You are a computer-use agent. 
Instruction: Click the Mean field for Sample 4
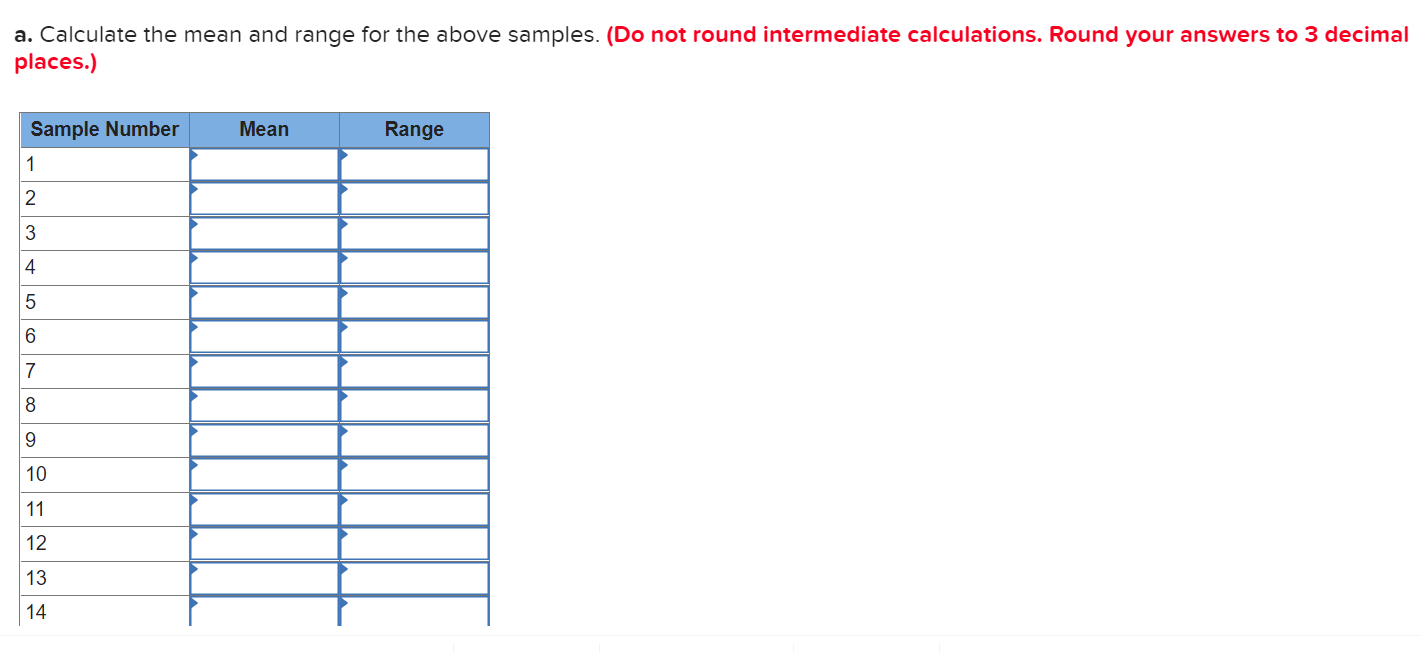tap(264, 267)
